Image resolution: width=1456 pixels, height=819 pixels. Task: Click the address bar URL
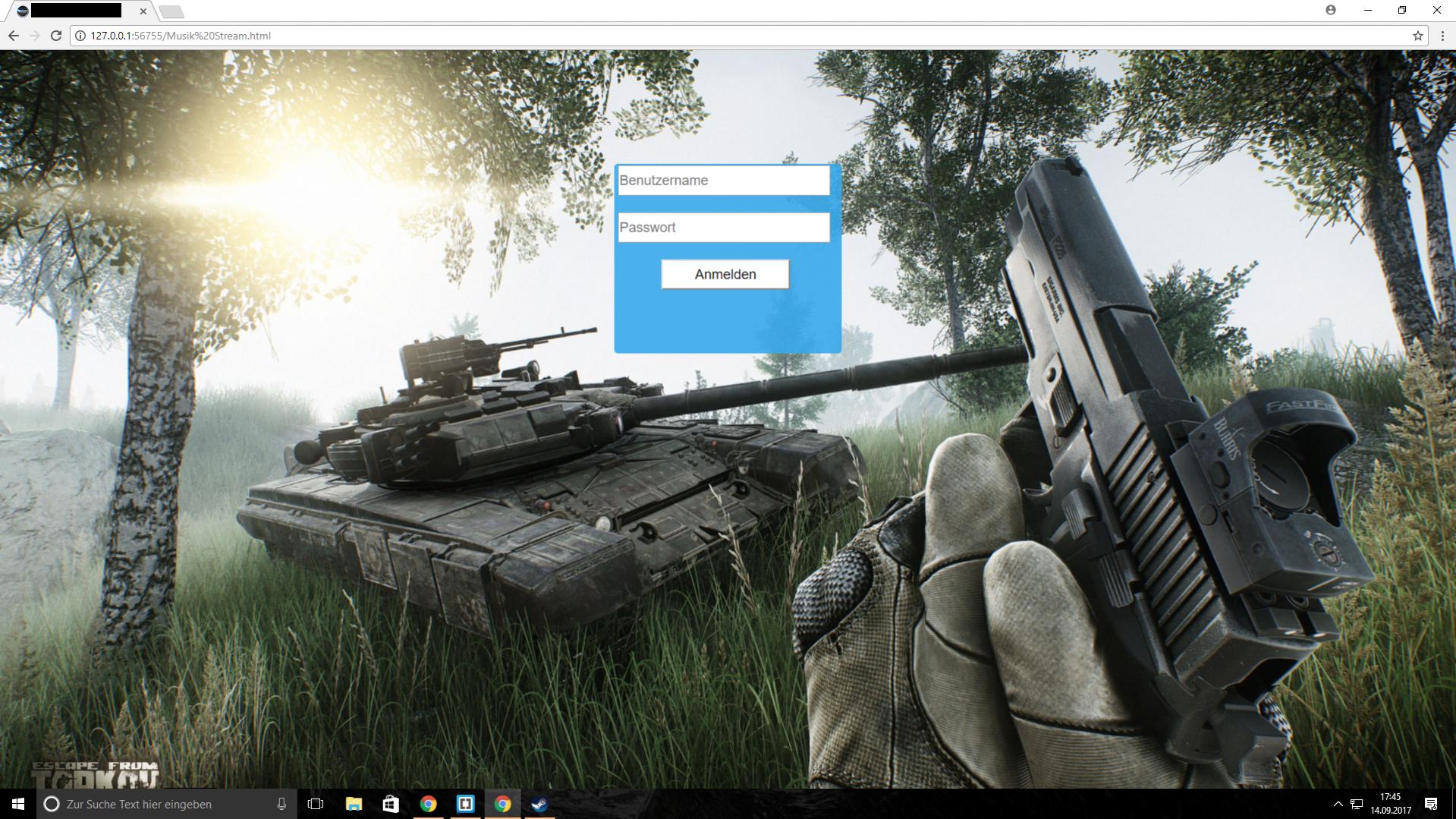click(181, 36)
